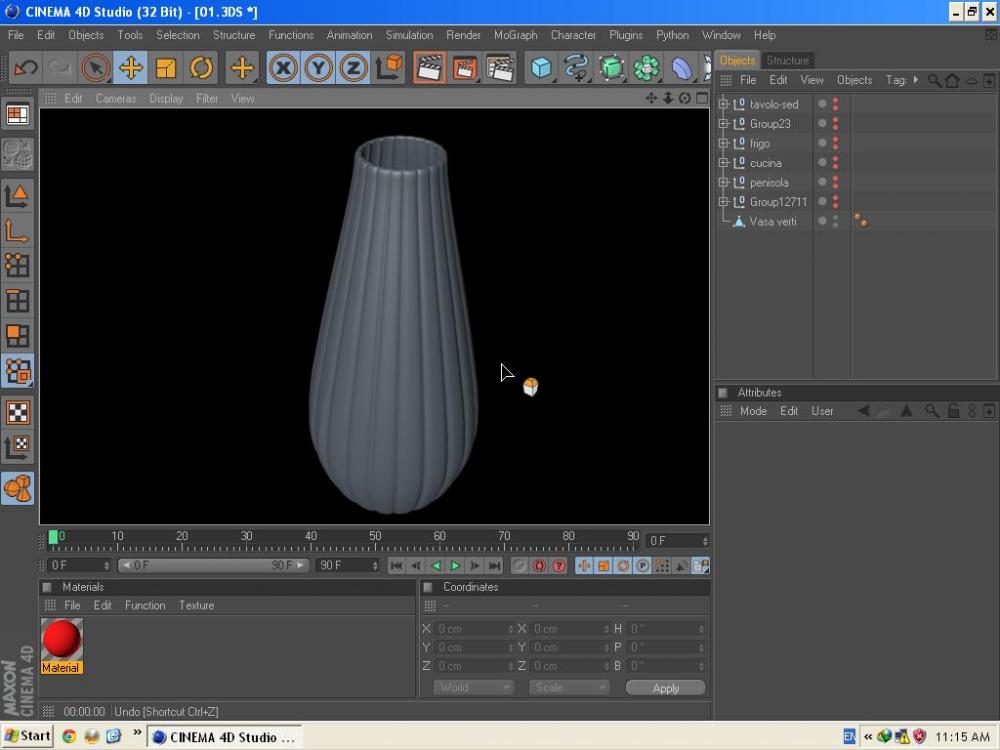Open the MoGraph menu
The image size is (1000, 750).
tap(515, 35)
